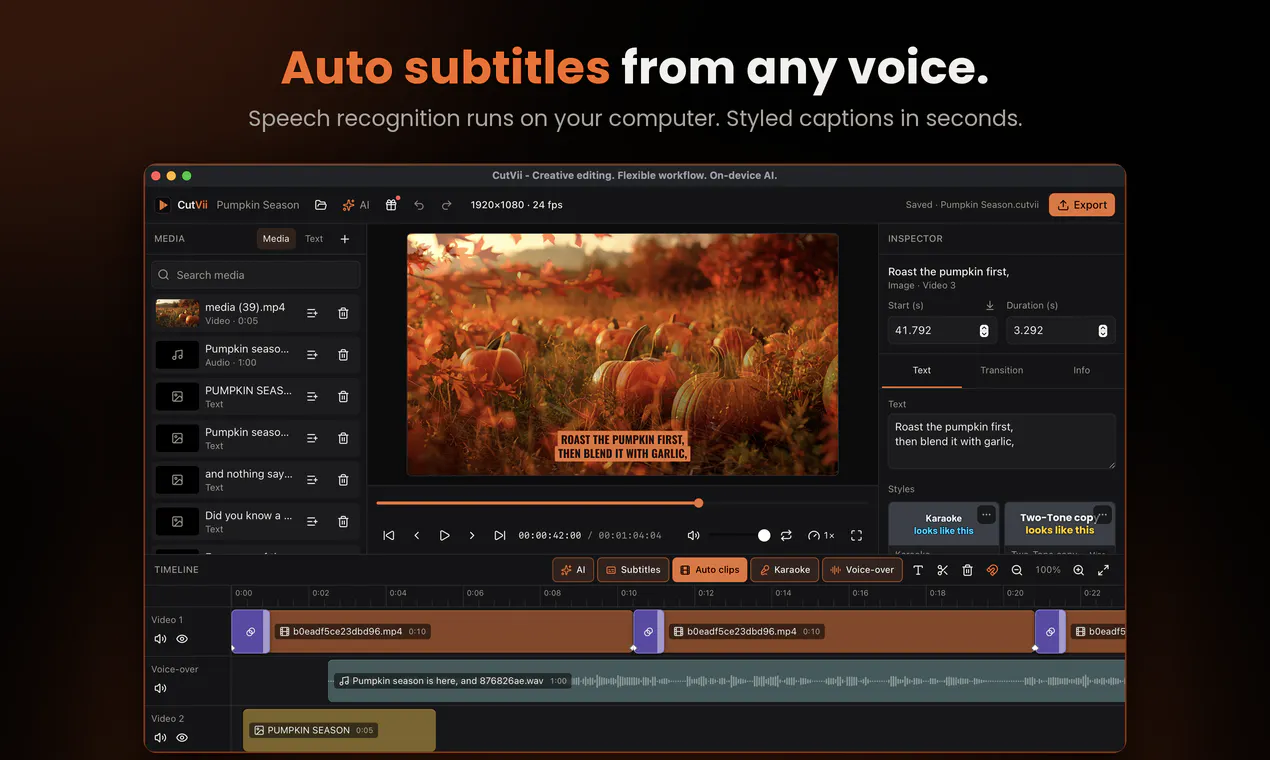
Task: Click the Karaoke button
Action: coord(785,570)
